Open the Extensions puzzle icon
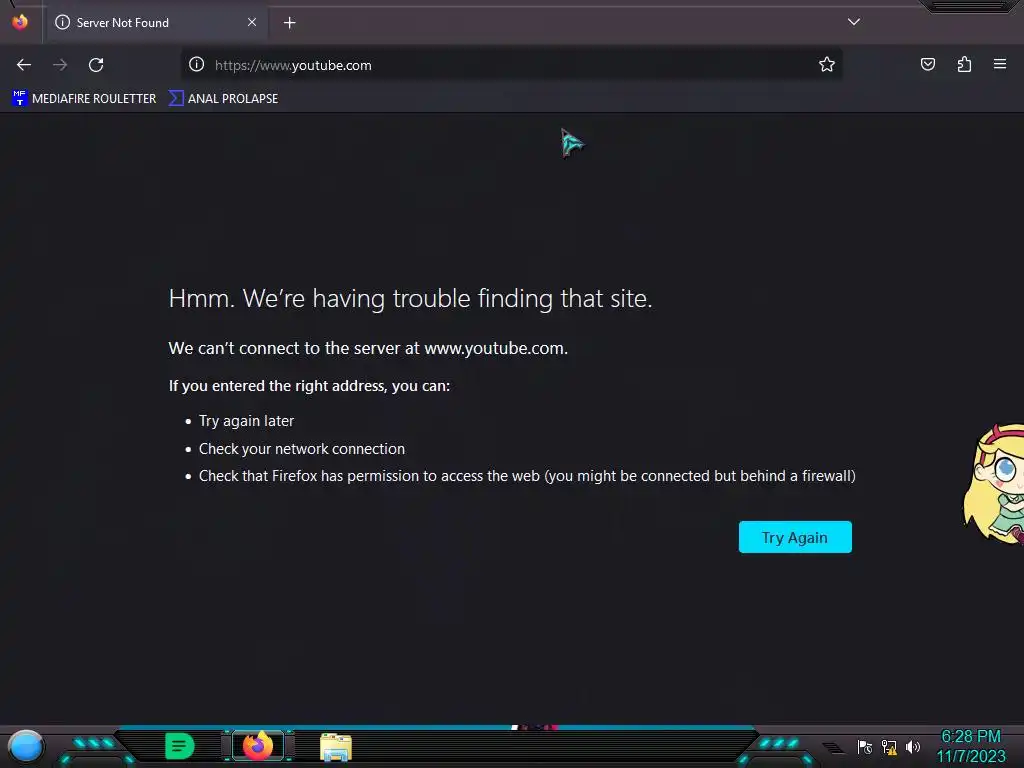 click(x=964, y=64)
